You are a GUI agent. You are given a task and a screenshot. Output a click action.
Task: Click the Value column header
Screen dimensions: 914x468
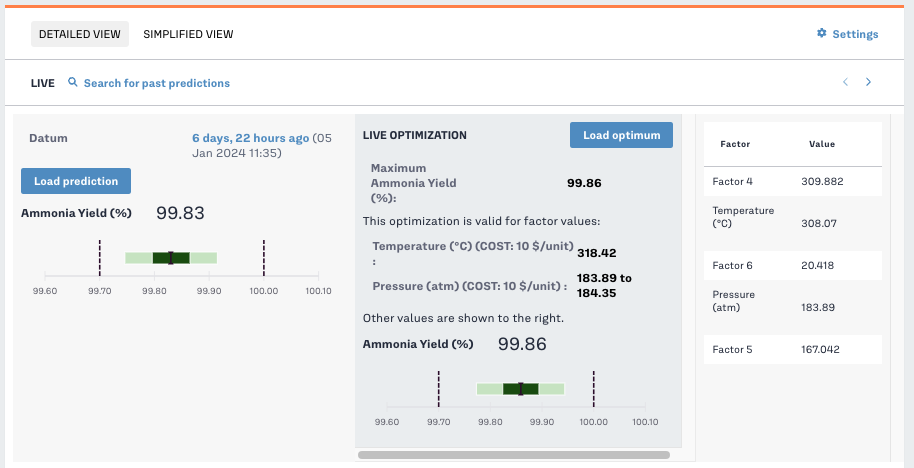821,144
